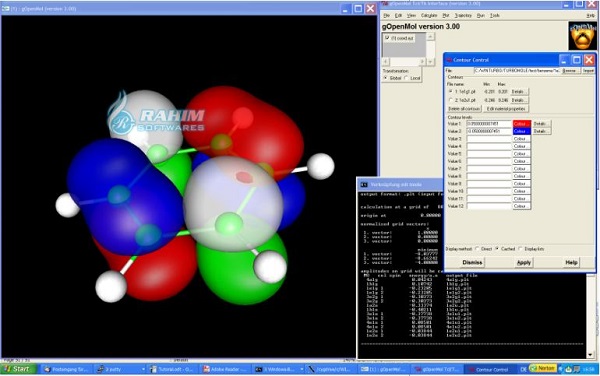600x376 pixels.
Task: Click the Import button
Action: pos(589,71)
